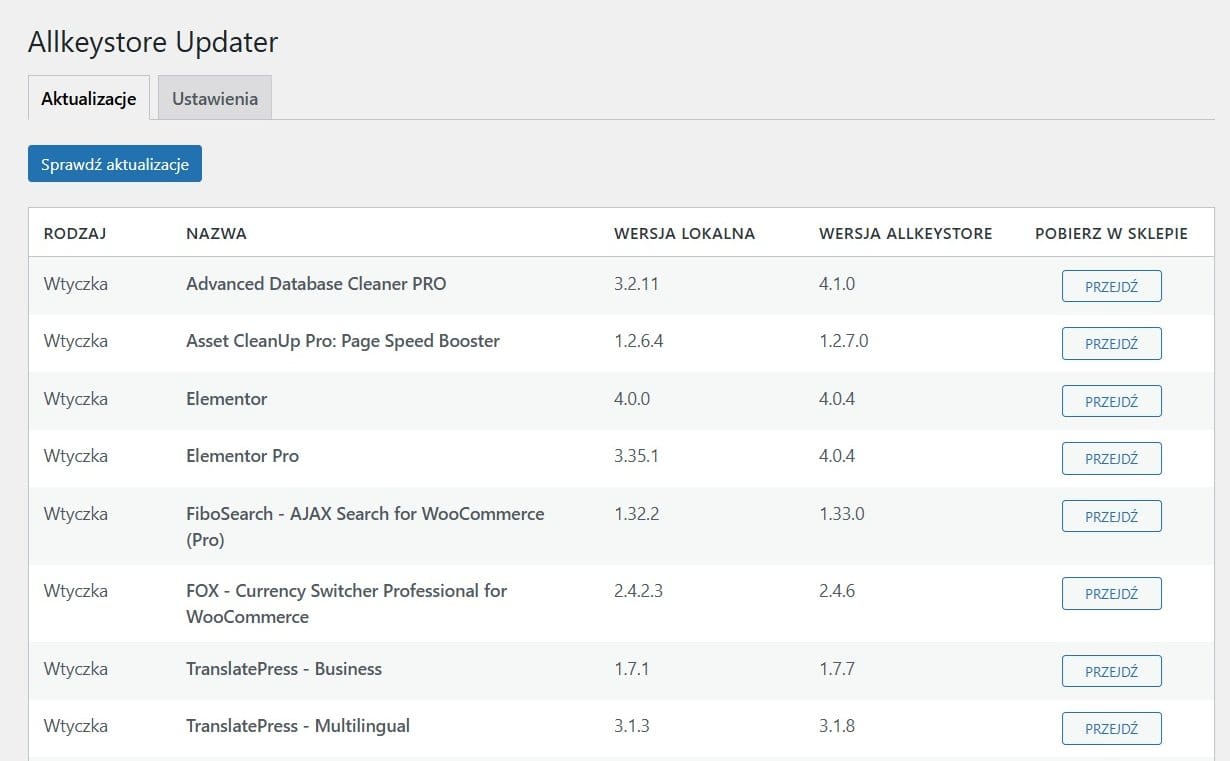Click PRZEJDŹ for Asset CleanUp Pro
1230x761 pixels.
pos(1112,343)
